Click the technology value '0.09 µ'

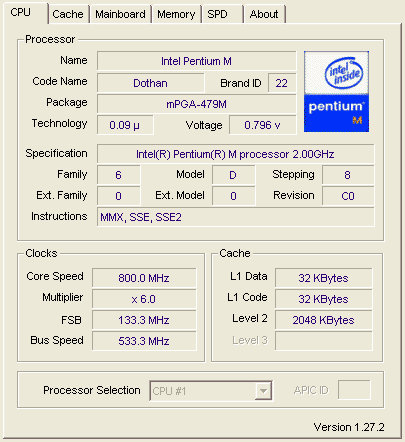[125, 125]
